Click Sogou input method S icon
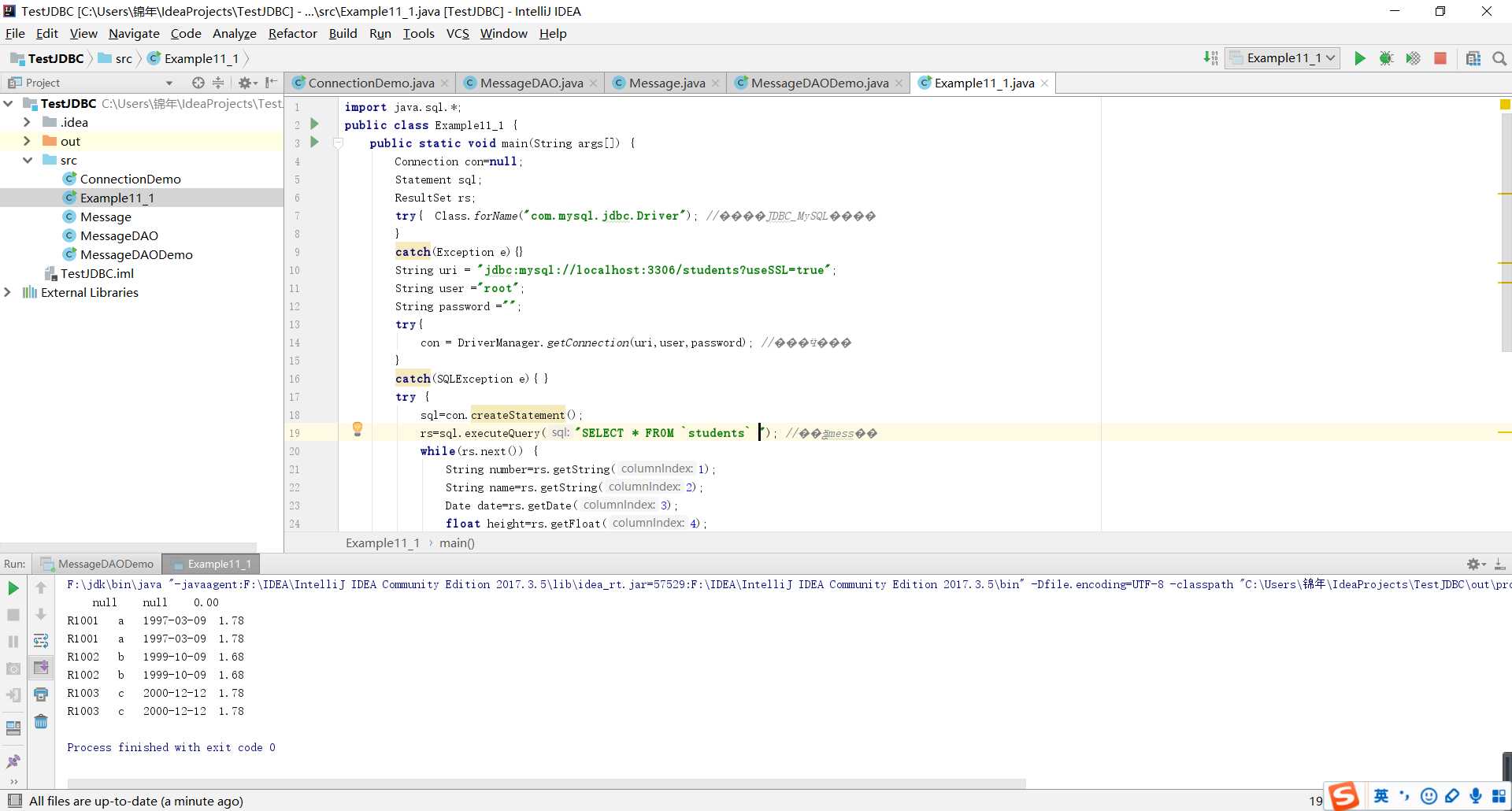The height and width of the screenshot is (811, 1512). [1344, 796]
